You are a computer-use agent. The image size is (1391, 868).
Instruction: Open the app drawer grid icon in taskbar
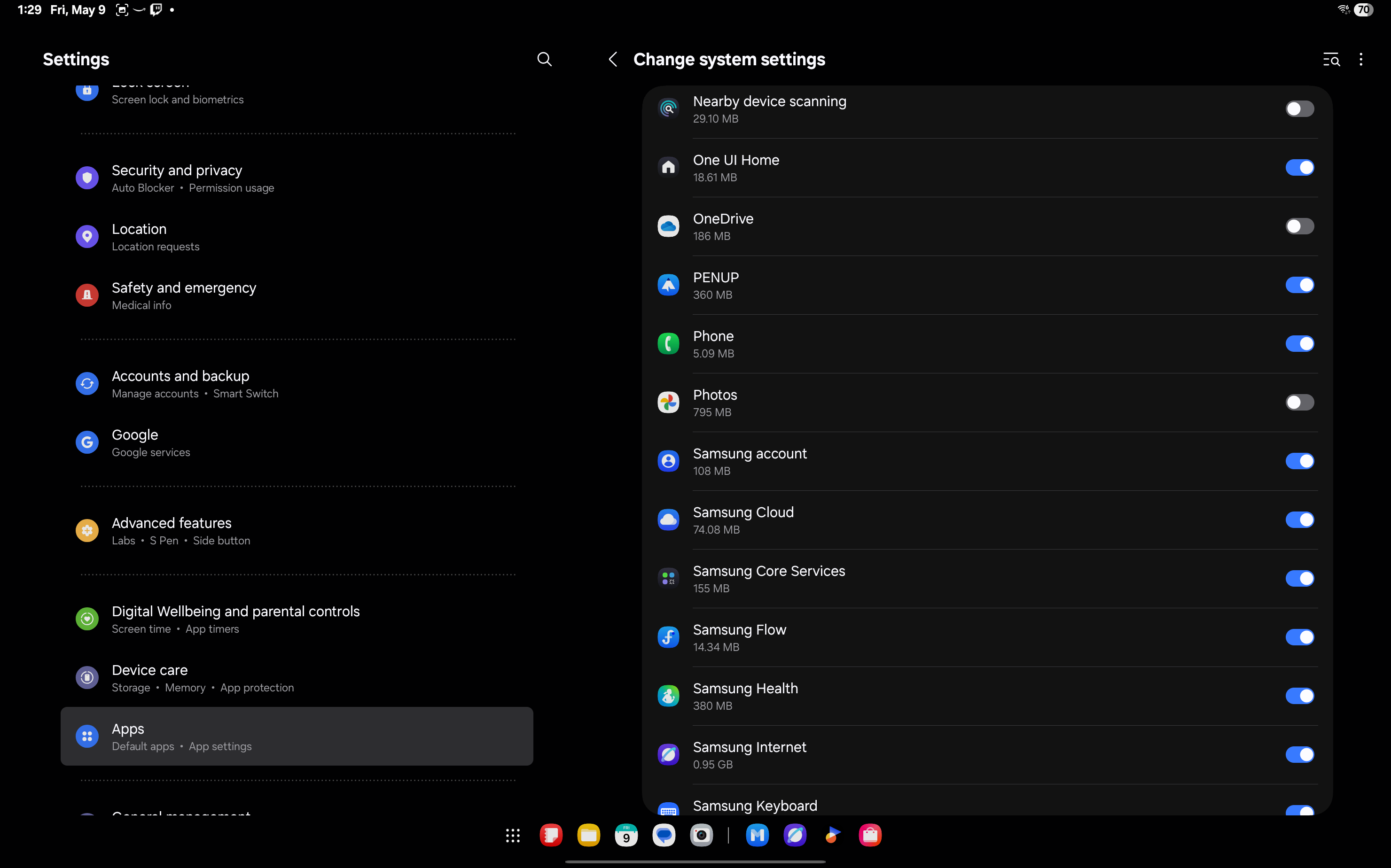tap(512, 835)
